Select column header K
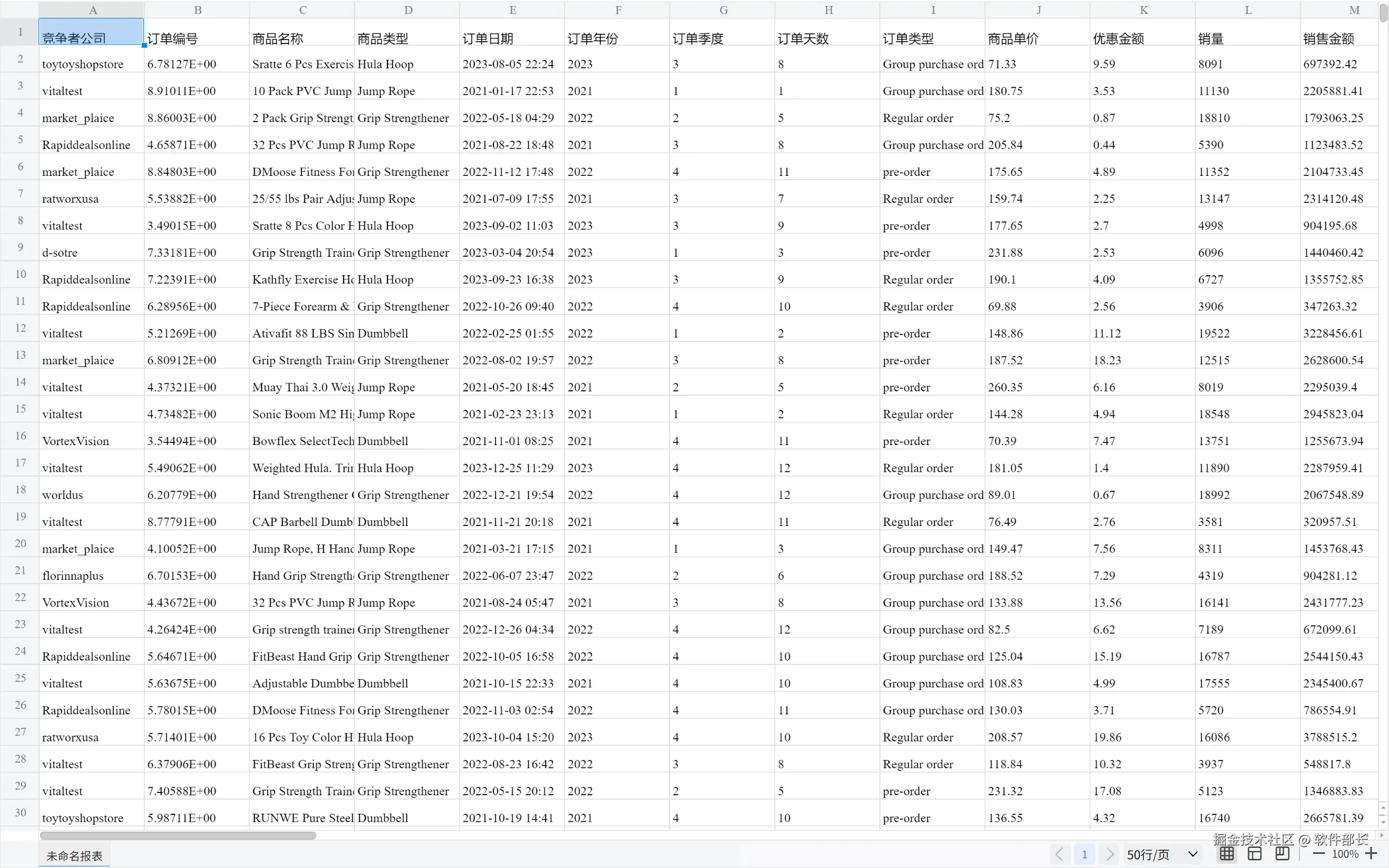The width and height of the screenshot is (1389, 868). point(1143,10)
